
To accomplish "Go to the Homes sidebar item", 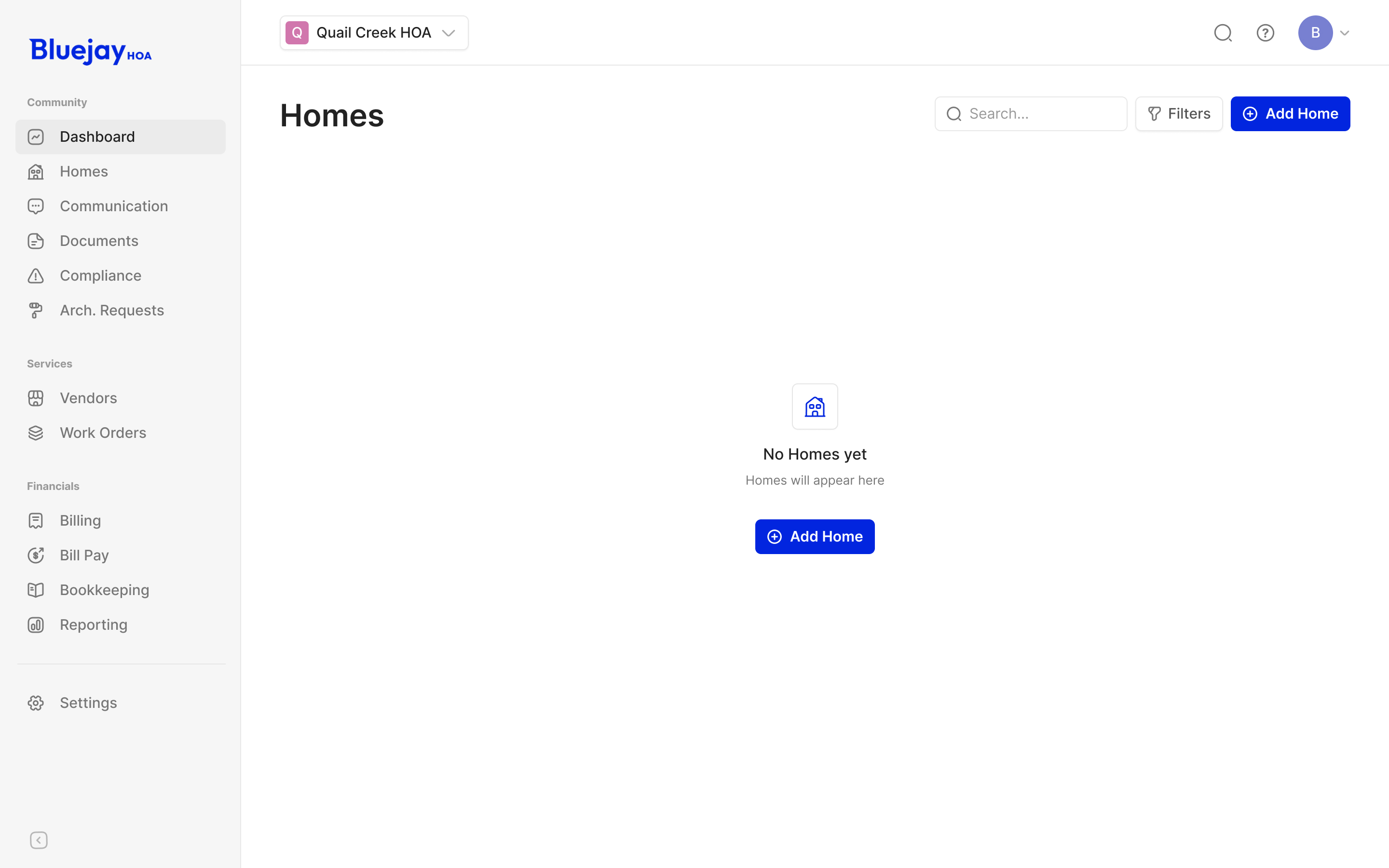I will pos(84,172).
